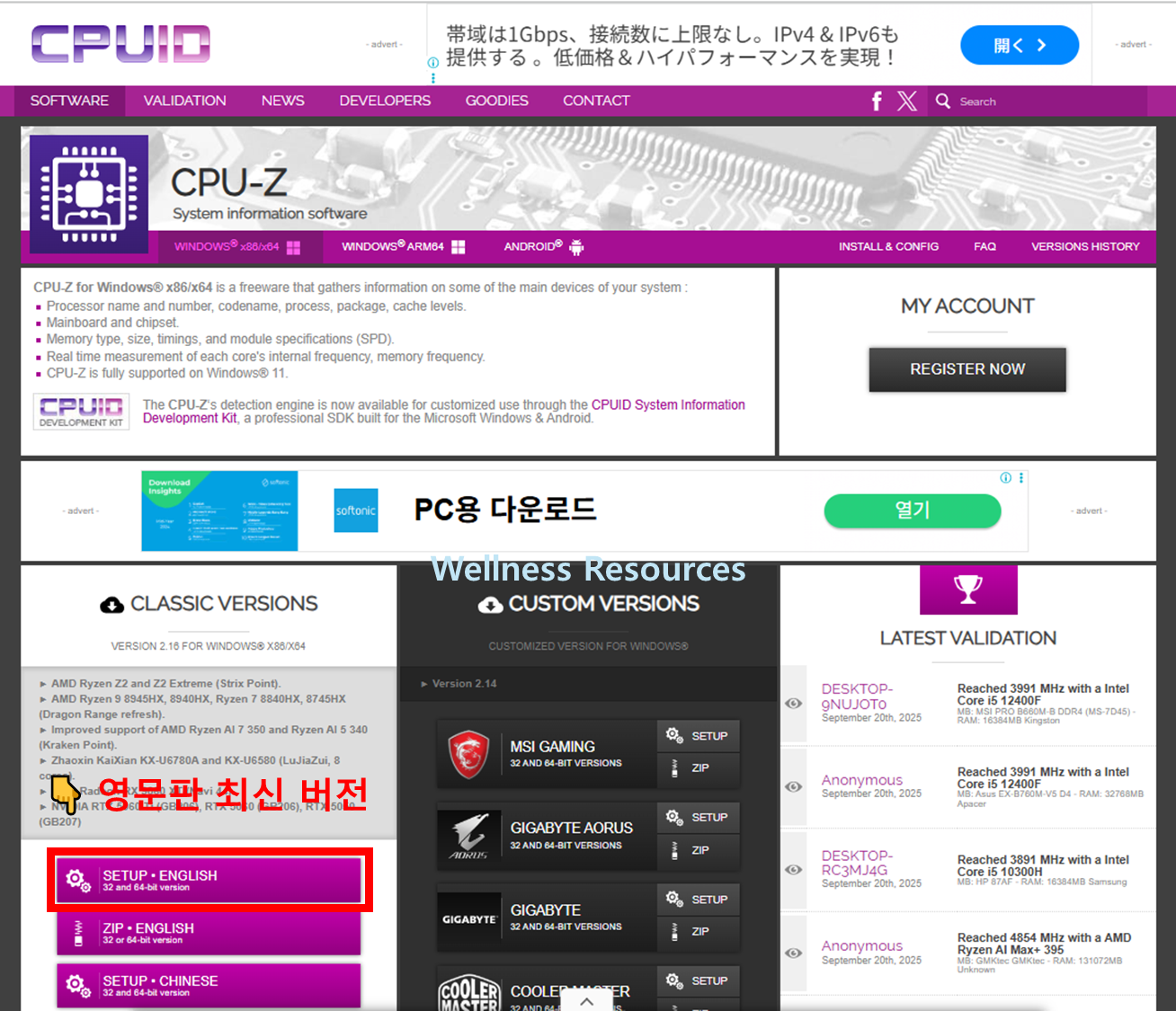Screen dimensions: 1176x1011
Task: Open the VALIDATION menu
Action: [x=185, y=101]
